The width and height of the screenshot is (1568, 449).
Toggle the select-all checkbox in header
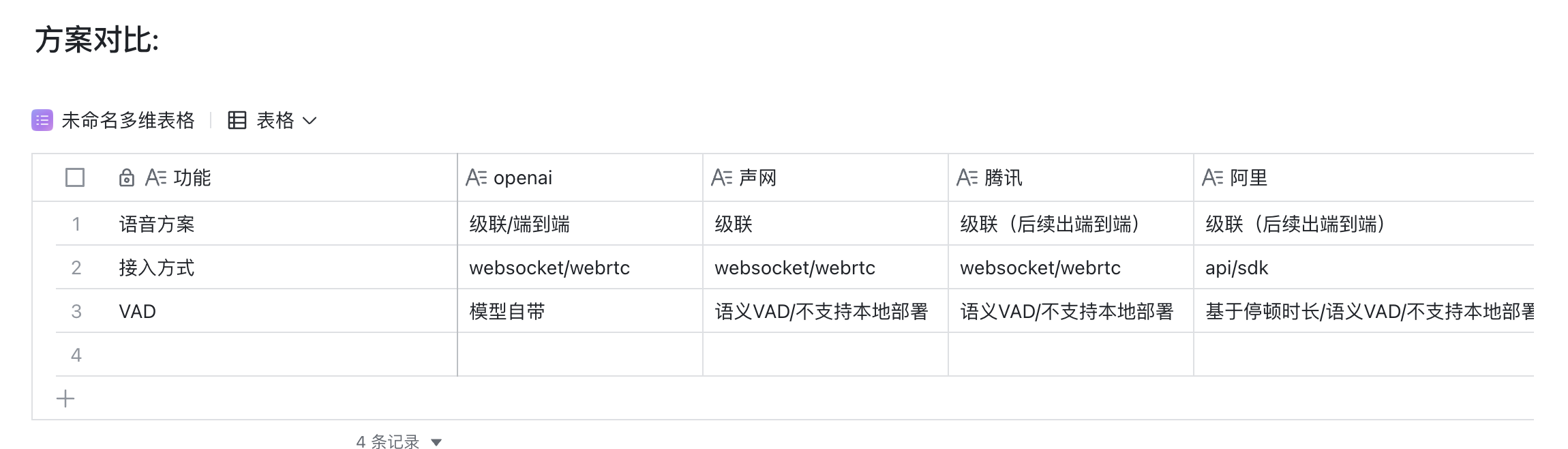pos(75,178)
